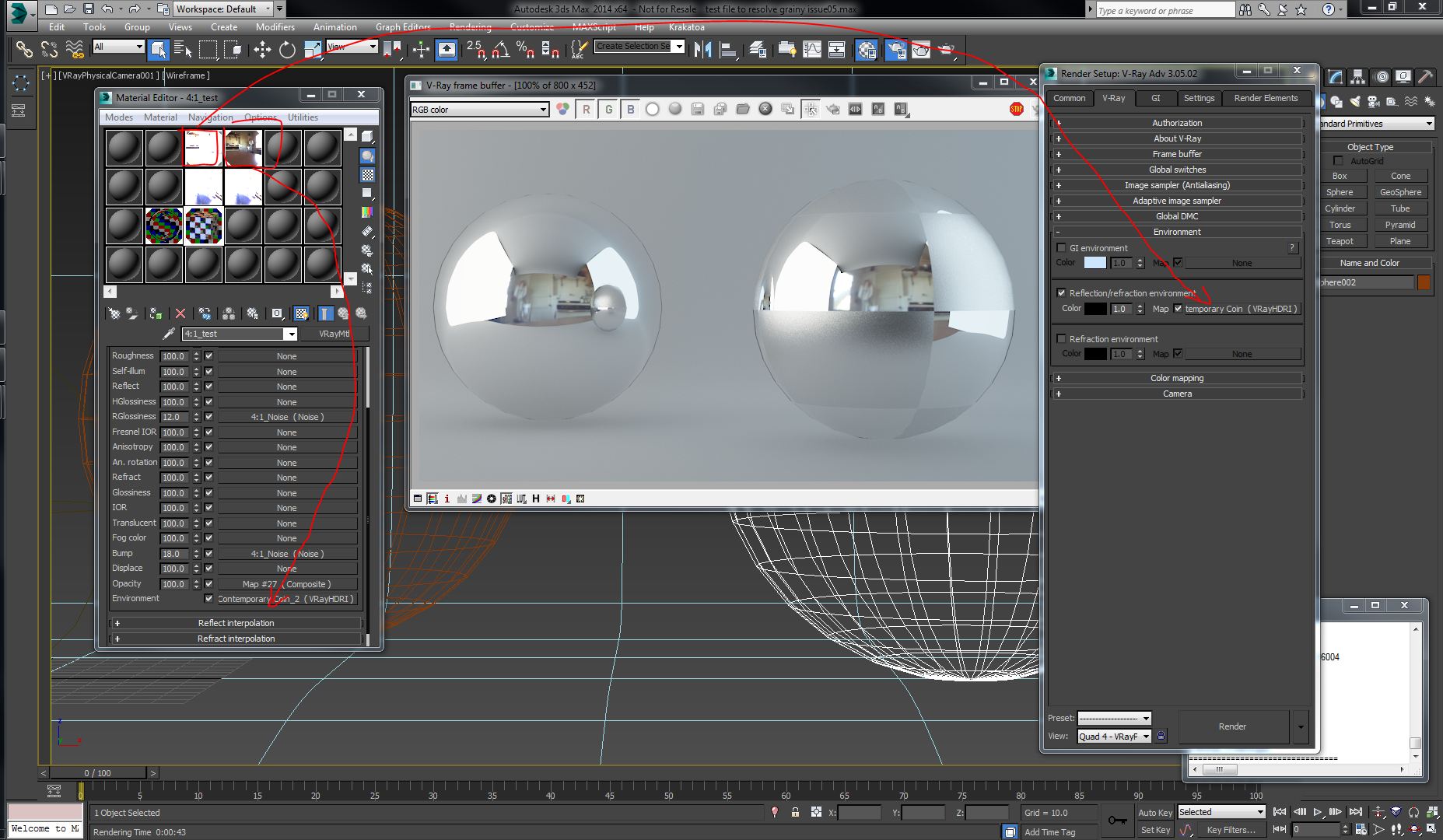Click the object color swatch near Sphere002
Viewport: 1443px width, 840px height.
(1424, 282)
